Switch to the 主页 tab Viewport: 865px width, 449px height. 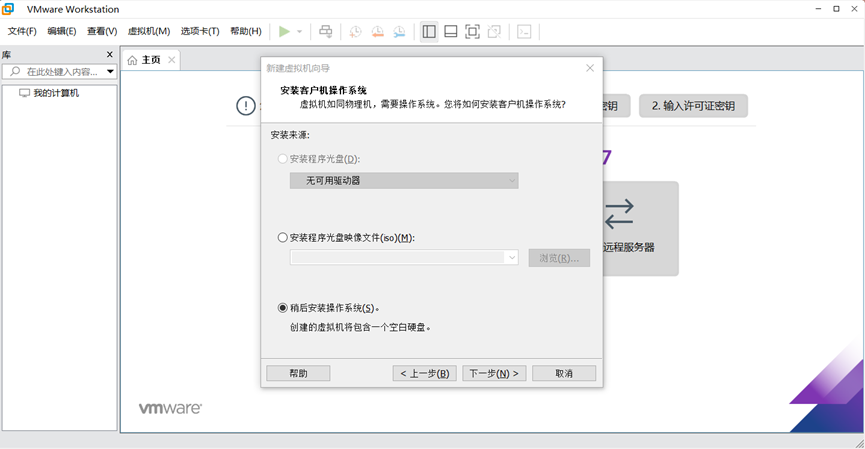pos(151,60)
